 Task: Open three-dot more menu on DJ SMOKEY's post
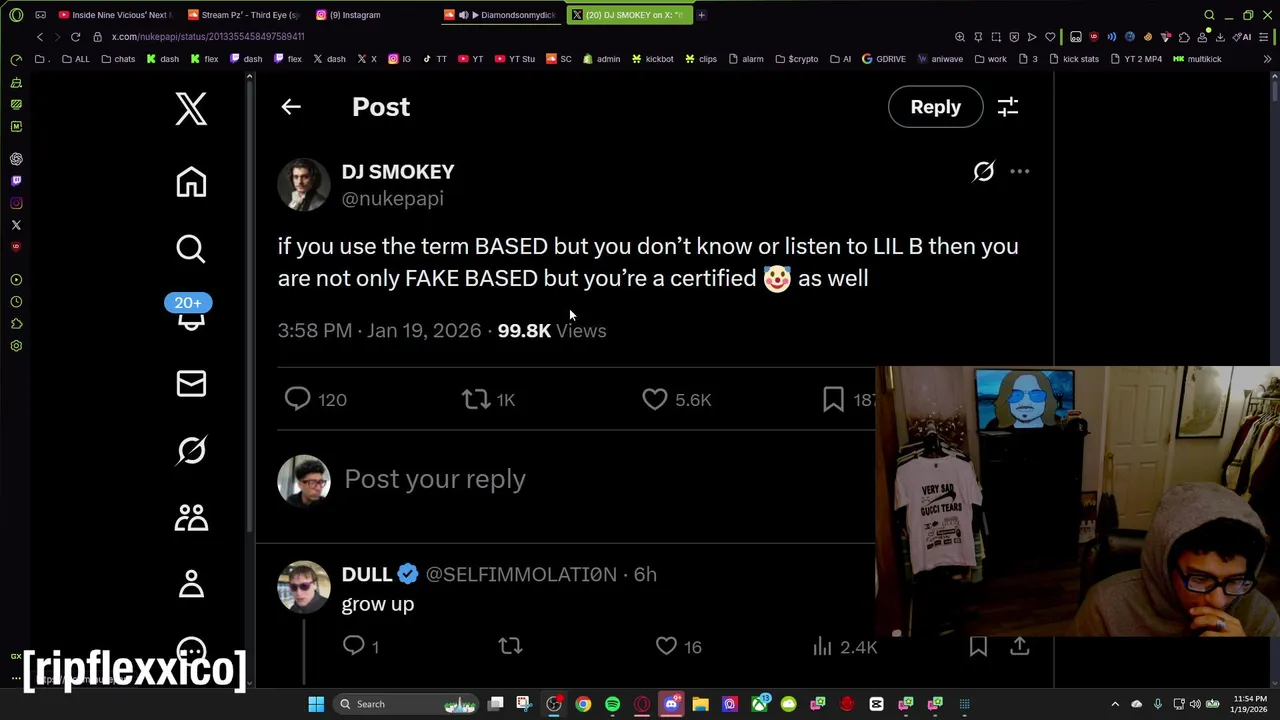[x=1019, y=172]
